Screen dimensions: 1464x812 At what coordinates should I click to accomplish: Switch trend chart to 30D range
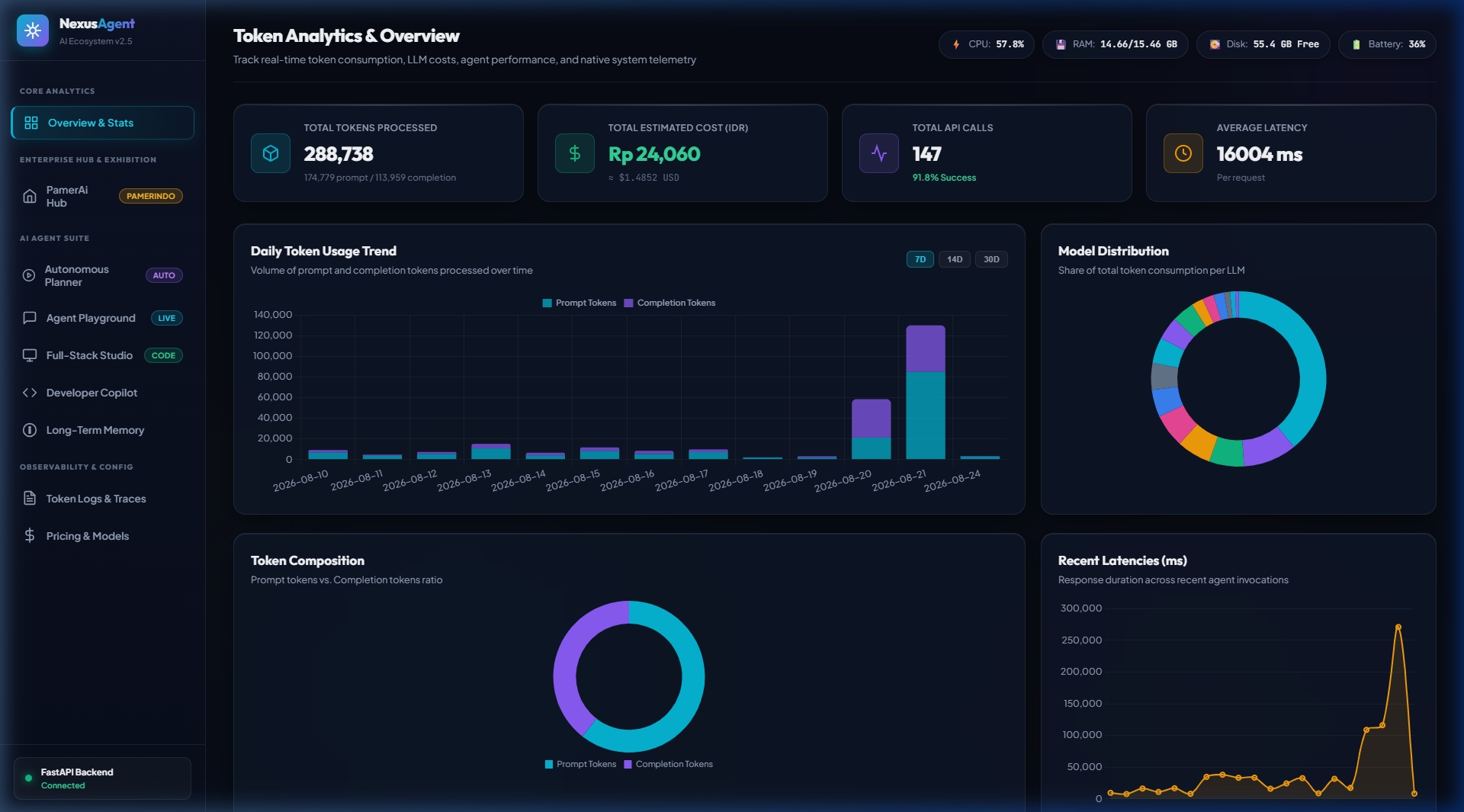point(991,259)
